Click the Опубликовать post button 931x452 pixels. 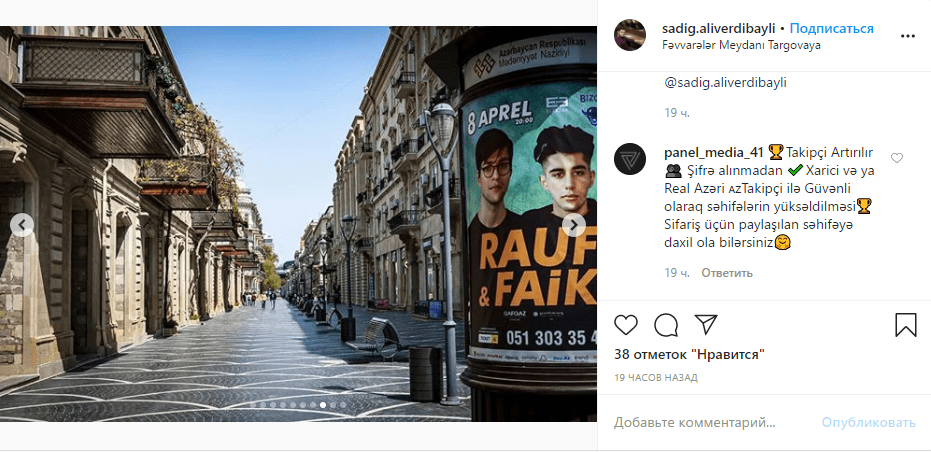(x=869, y=423)
